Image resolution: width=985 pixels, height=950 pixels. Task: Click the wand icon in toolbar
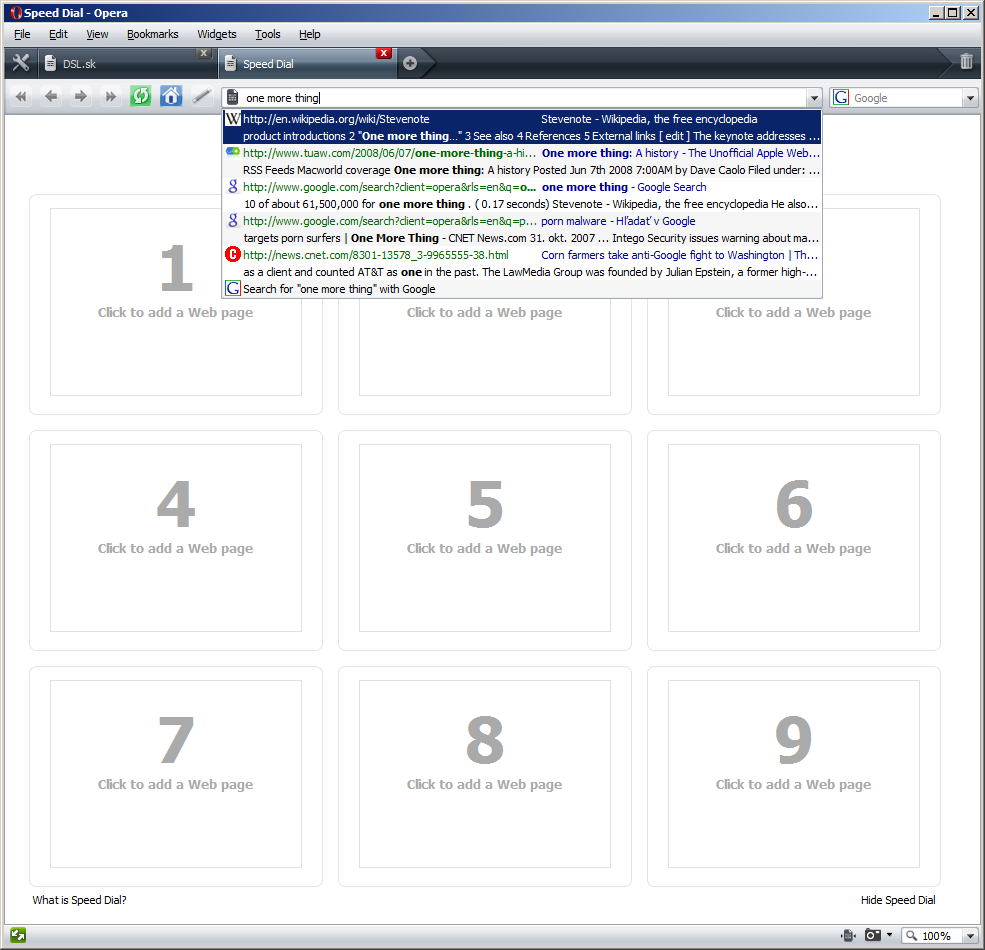click(201, 97)
